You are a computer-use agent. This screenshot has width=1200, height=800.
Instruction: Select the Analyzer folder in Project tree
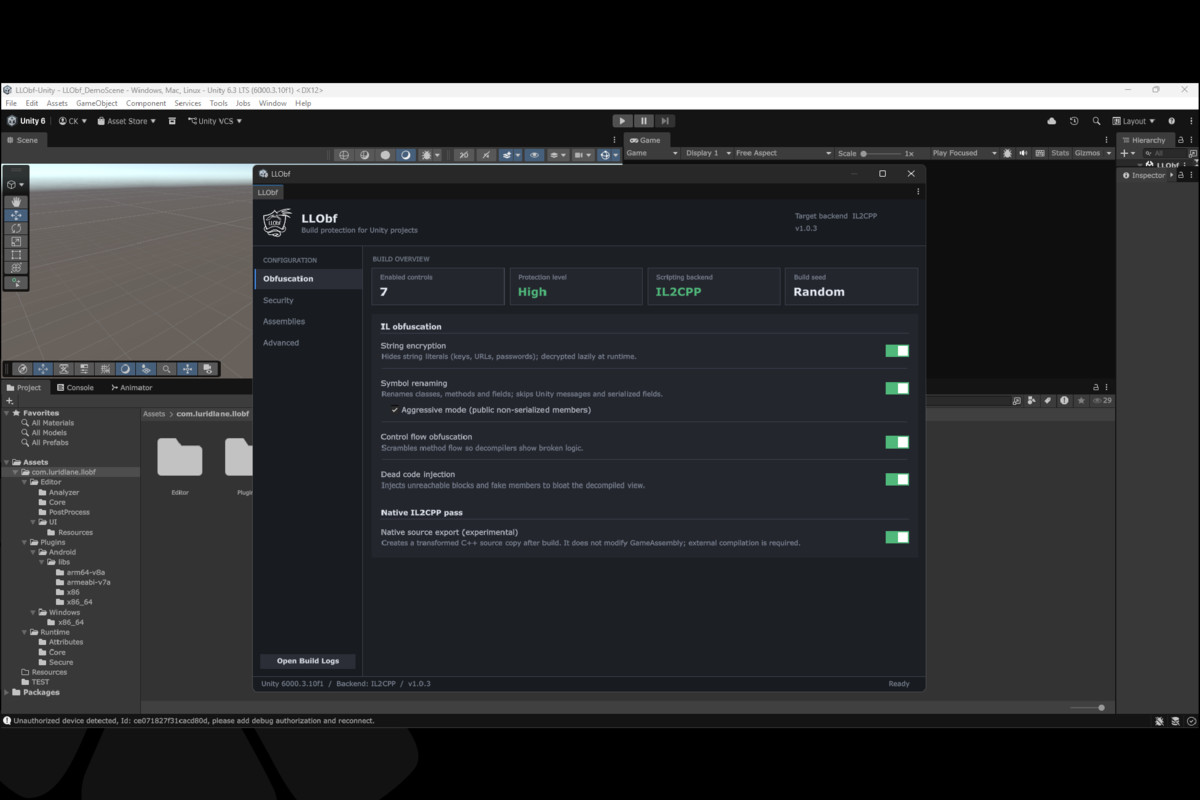[64, 492]
